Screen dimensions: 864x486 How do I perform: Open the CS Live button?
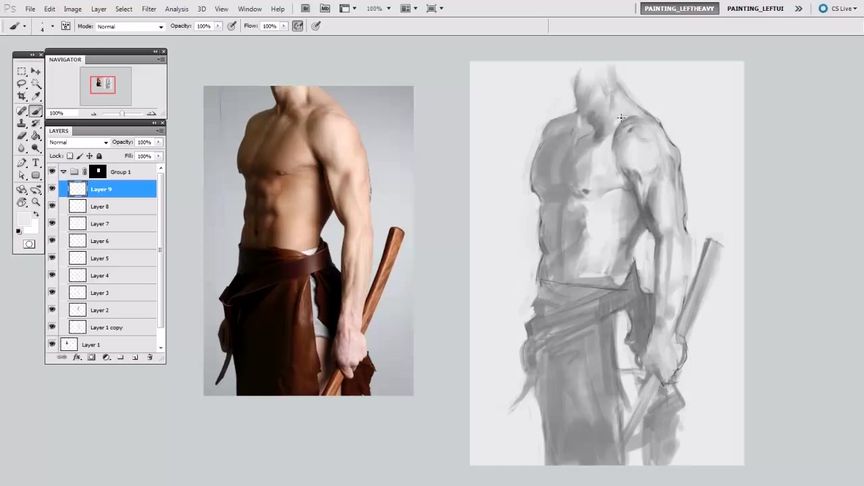coord(836,8)
